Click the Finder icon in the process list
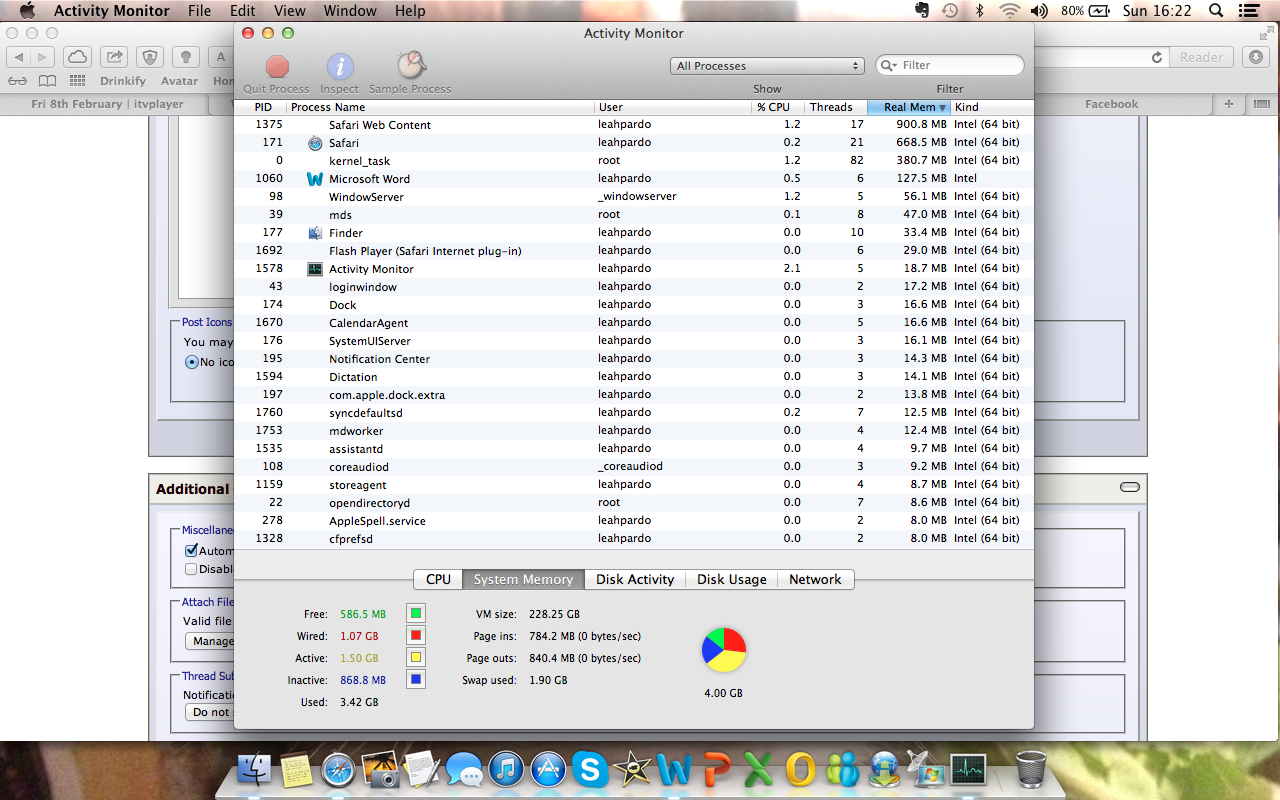Screen dimensions: 1280x800 [315, 233]
